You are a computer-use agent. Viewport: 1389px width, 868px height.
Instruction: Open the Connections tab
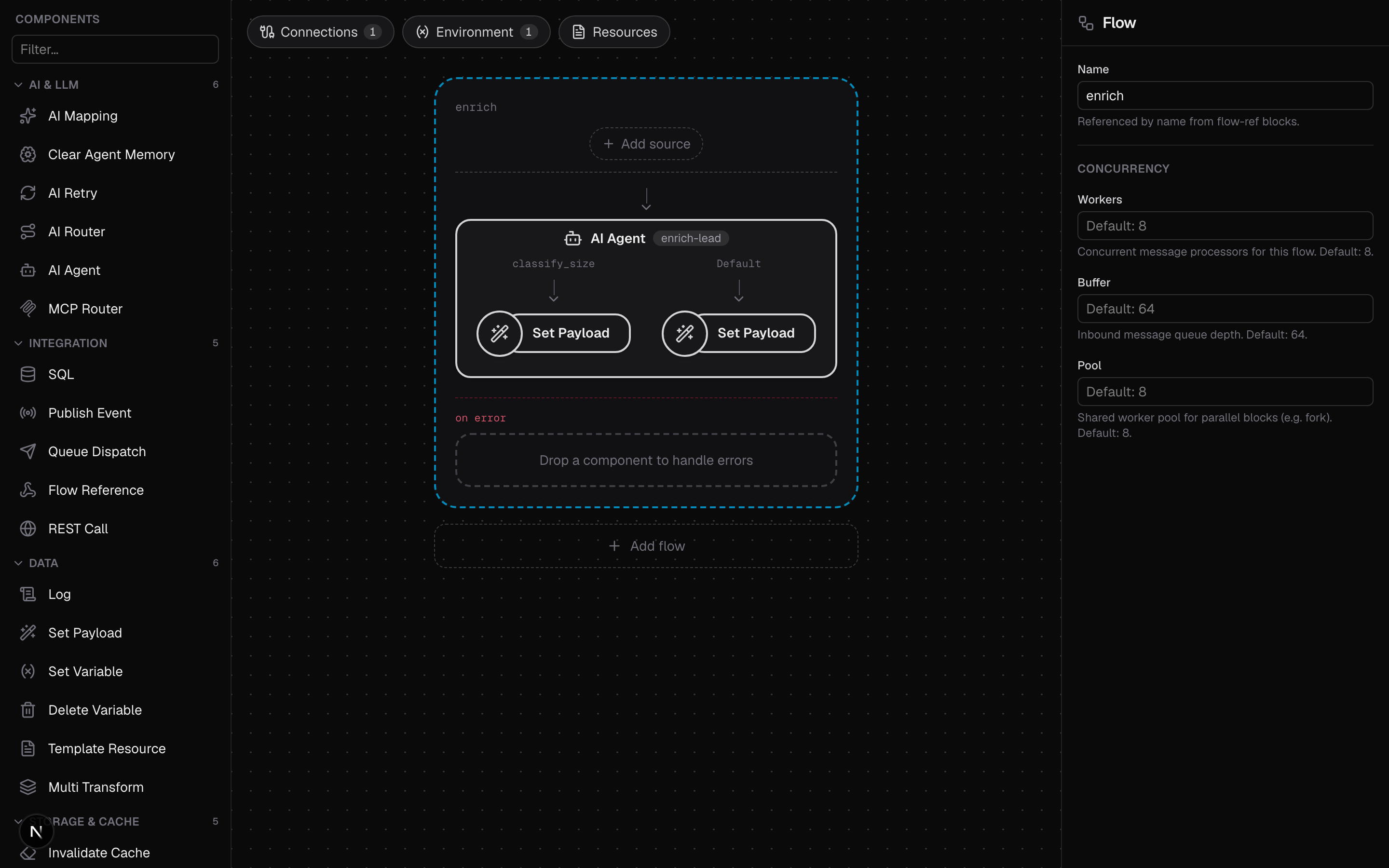[320, 31]
